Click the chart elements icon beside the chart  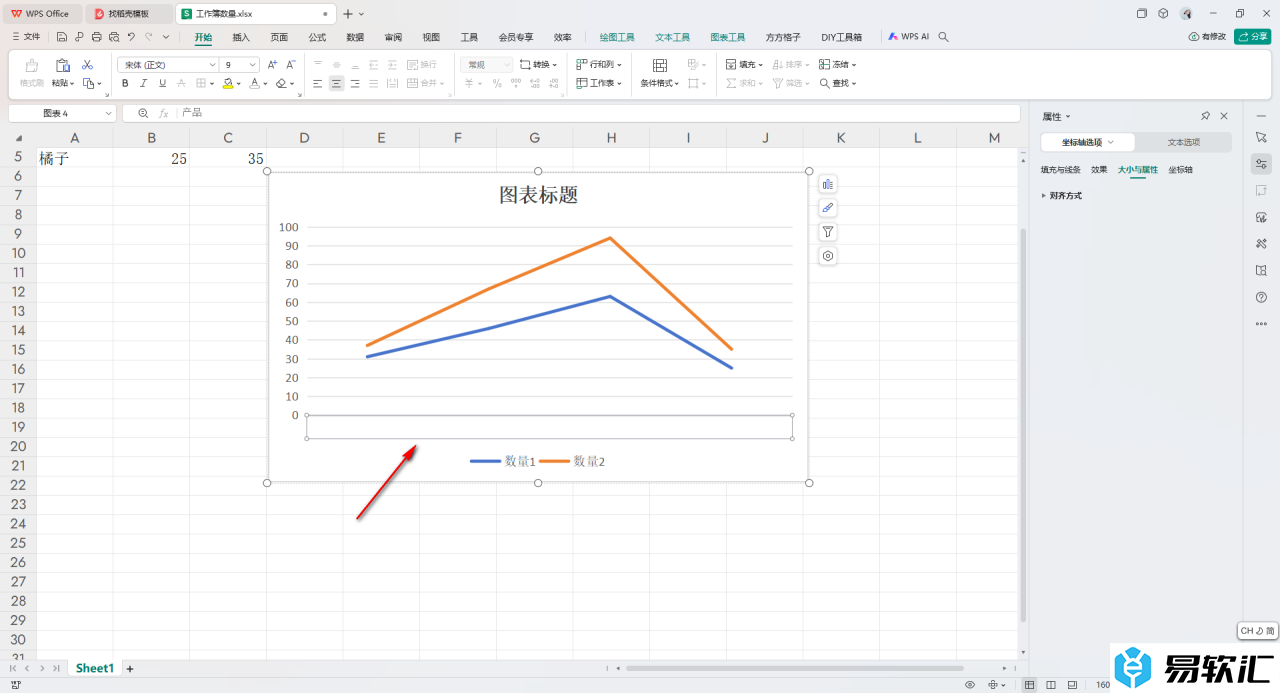coord(828,184)
